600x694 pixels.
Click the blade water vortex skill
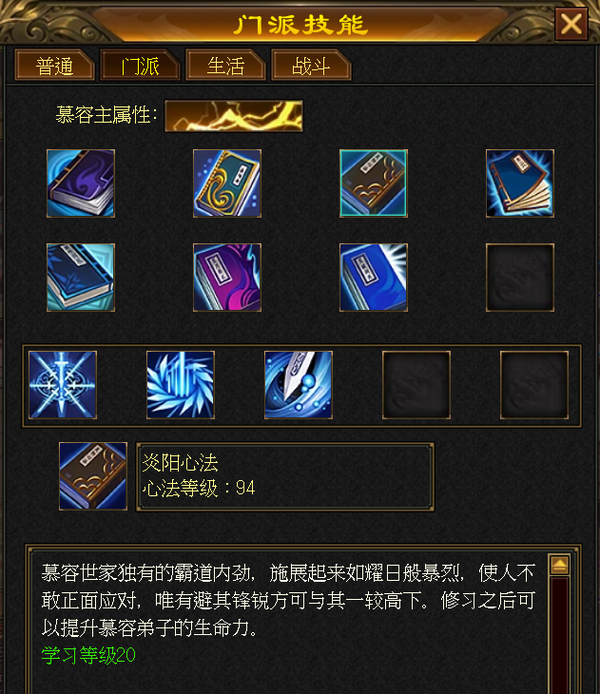click(x=298, y=385)
